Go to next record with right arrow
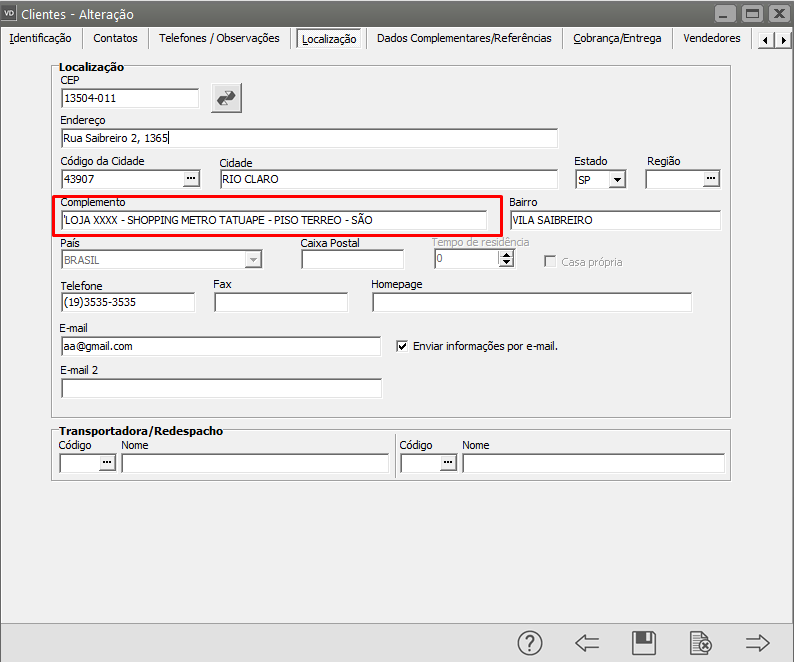The image size is (794, 662). [x=757, y=643]
